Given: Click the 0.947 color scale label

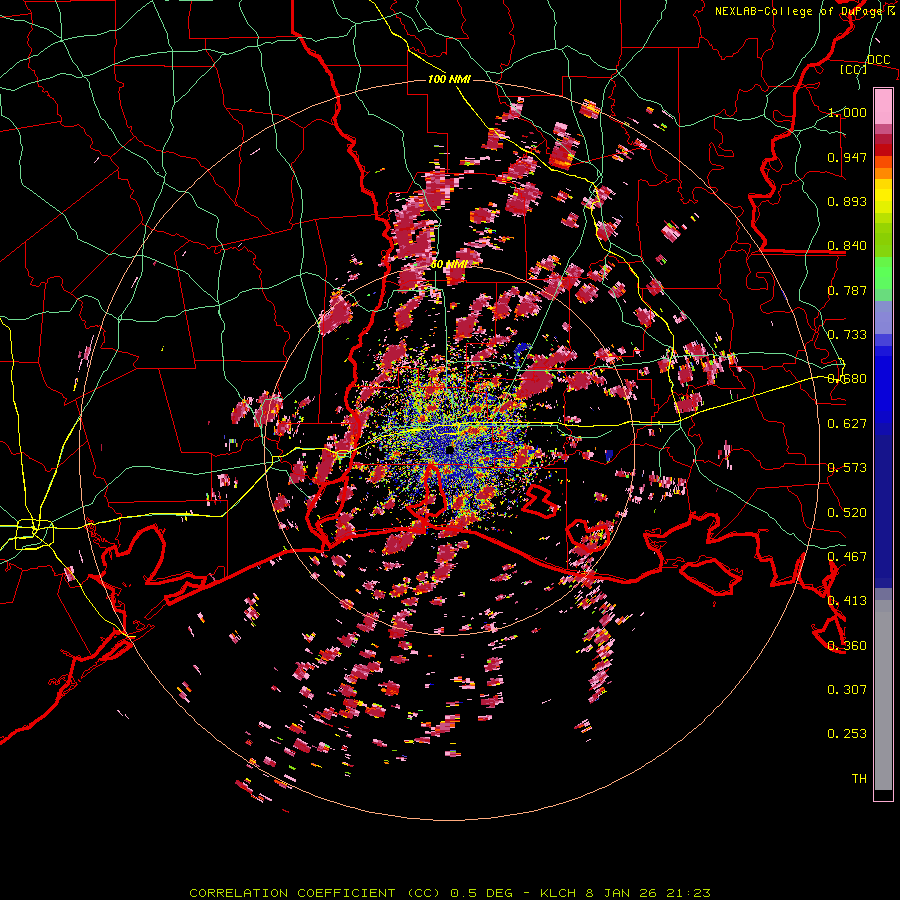Looking at the screenshot, I should coord(847,157).
